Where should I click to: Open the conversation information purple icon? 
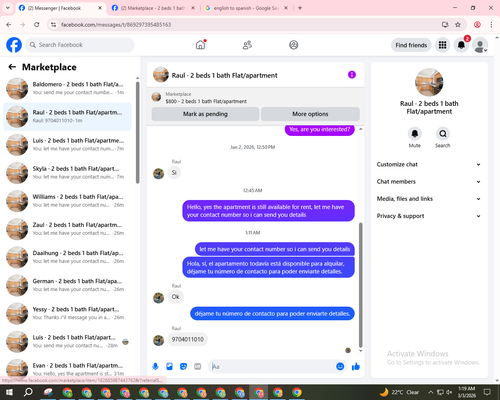coord(352,75)
